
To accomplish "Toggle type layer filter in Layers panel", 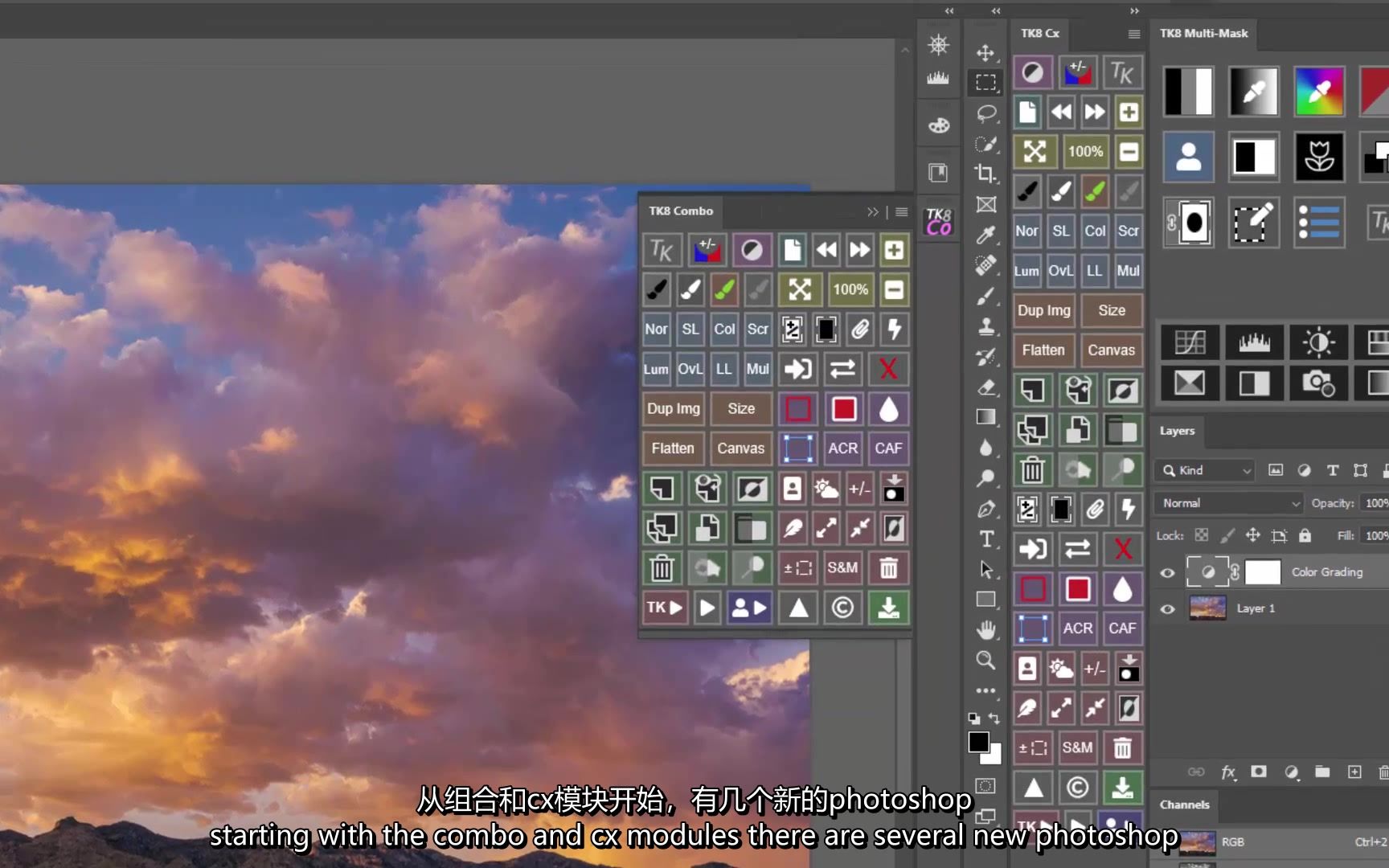I will (1332, 470).
